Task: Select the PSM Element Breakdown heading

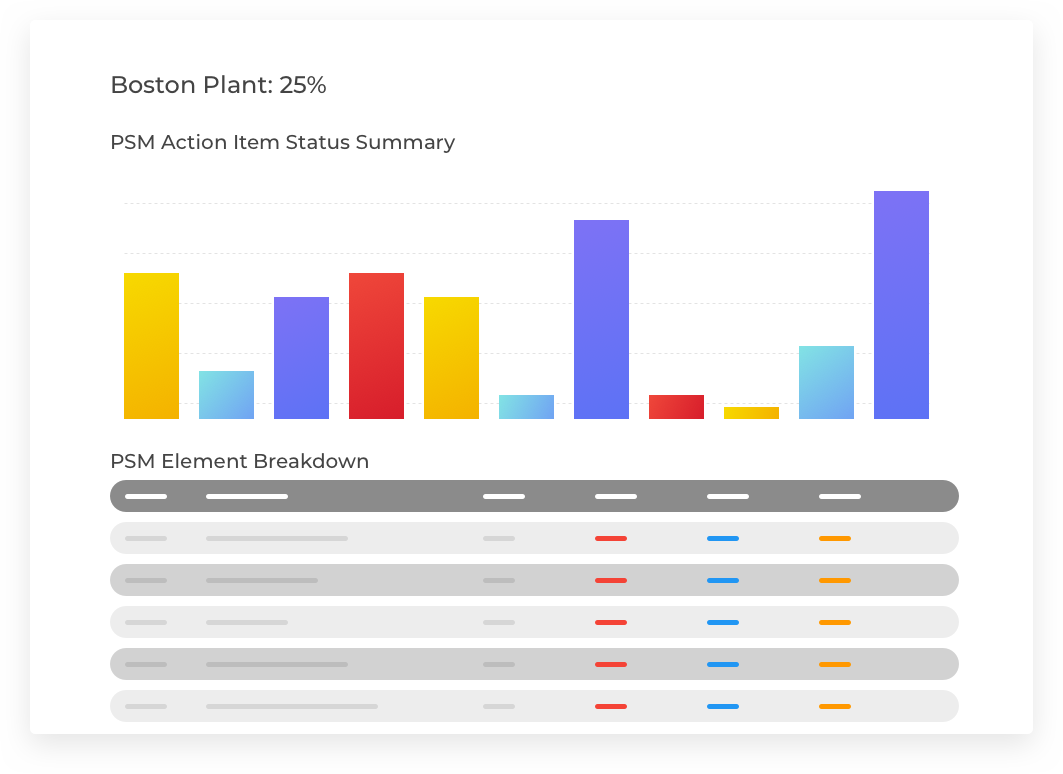Action: [x=239, y=461]
